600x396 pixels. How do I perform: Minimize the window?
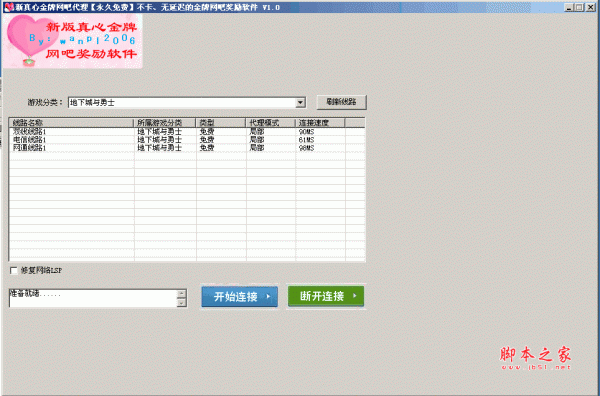pyautogui.click(x=569, y=7)
